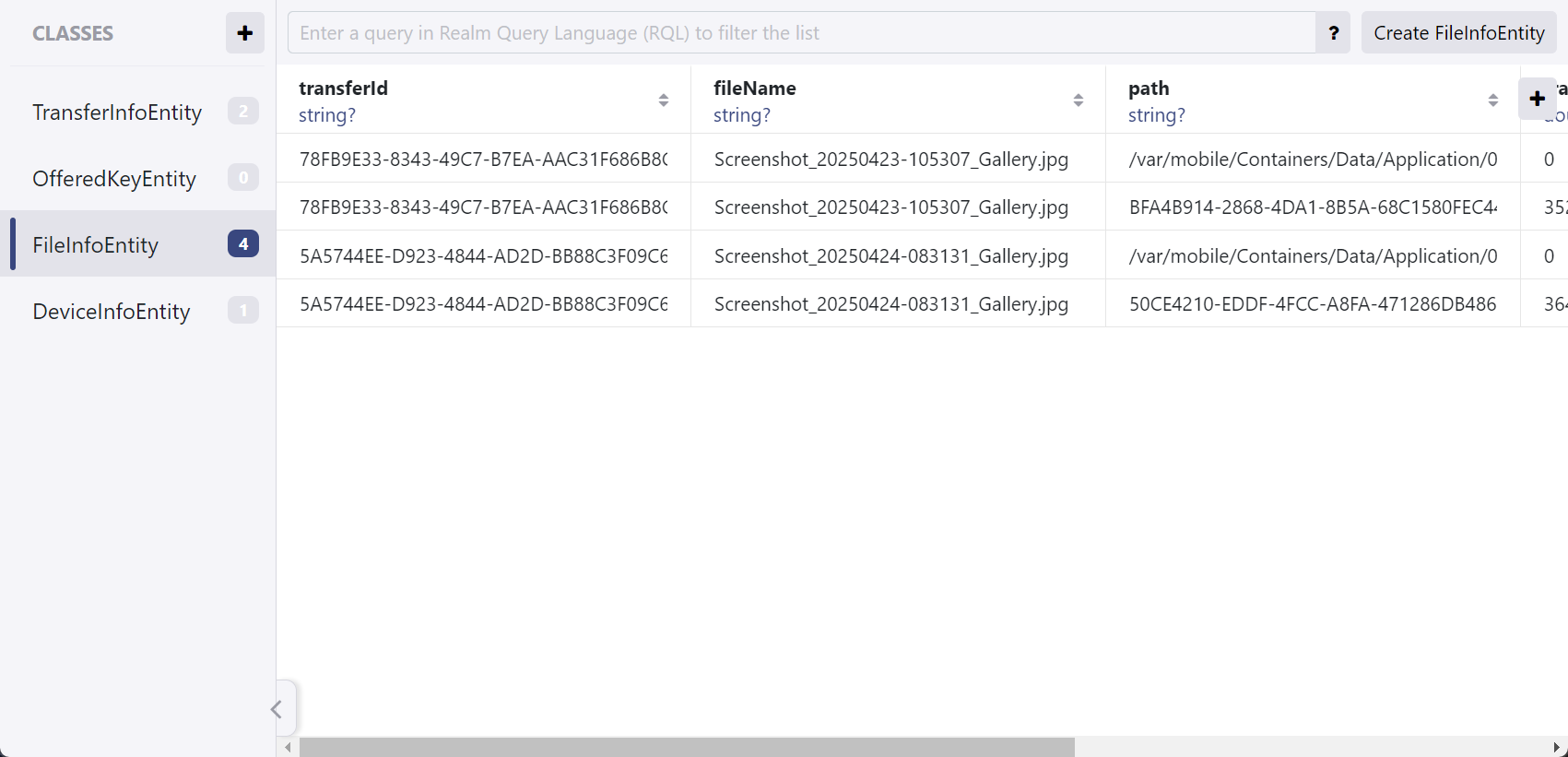Click the path cell starting with 50CE4210
This screenshot has height=757, width=1568.
point(1312,304)
